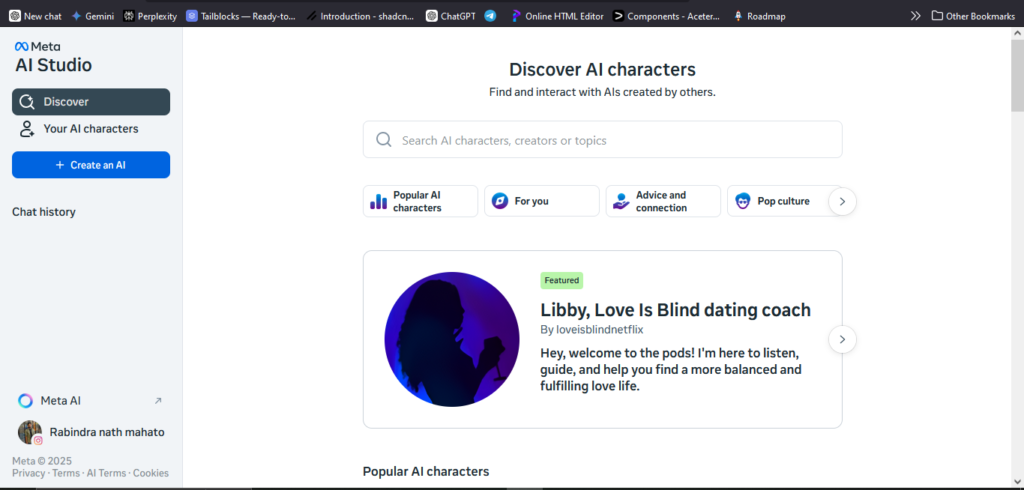1024x490 pixels.
Task: Click the scrollbar up arrow
Action: click(x=1017, y=33)
